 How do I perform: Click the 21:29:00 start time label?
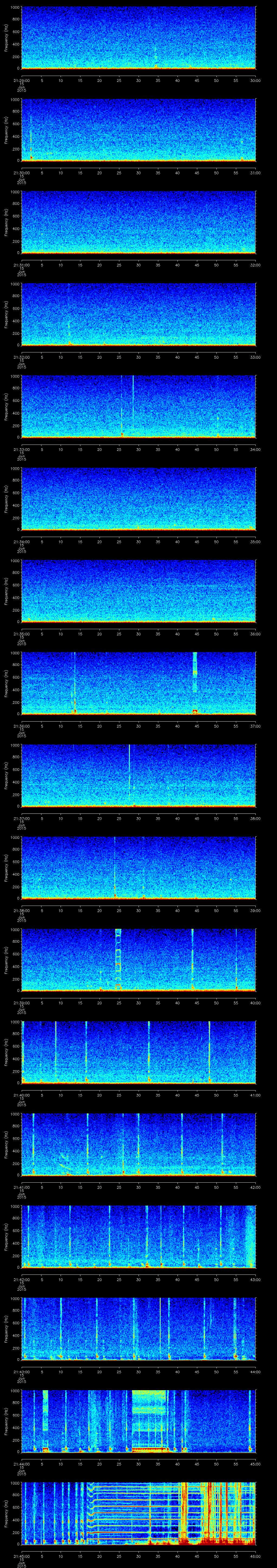(21, 80)
